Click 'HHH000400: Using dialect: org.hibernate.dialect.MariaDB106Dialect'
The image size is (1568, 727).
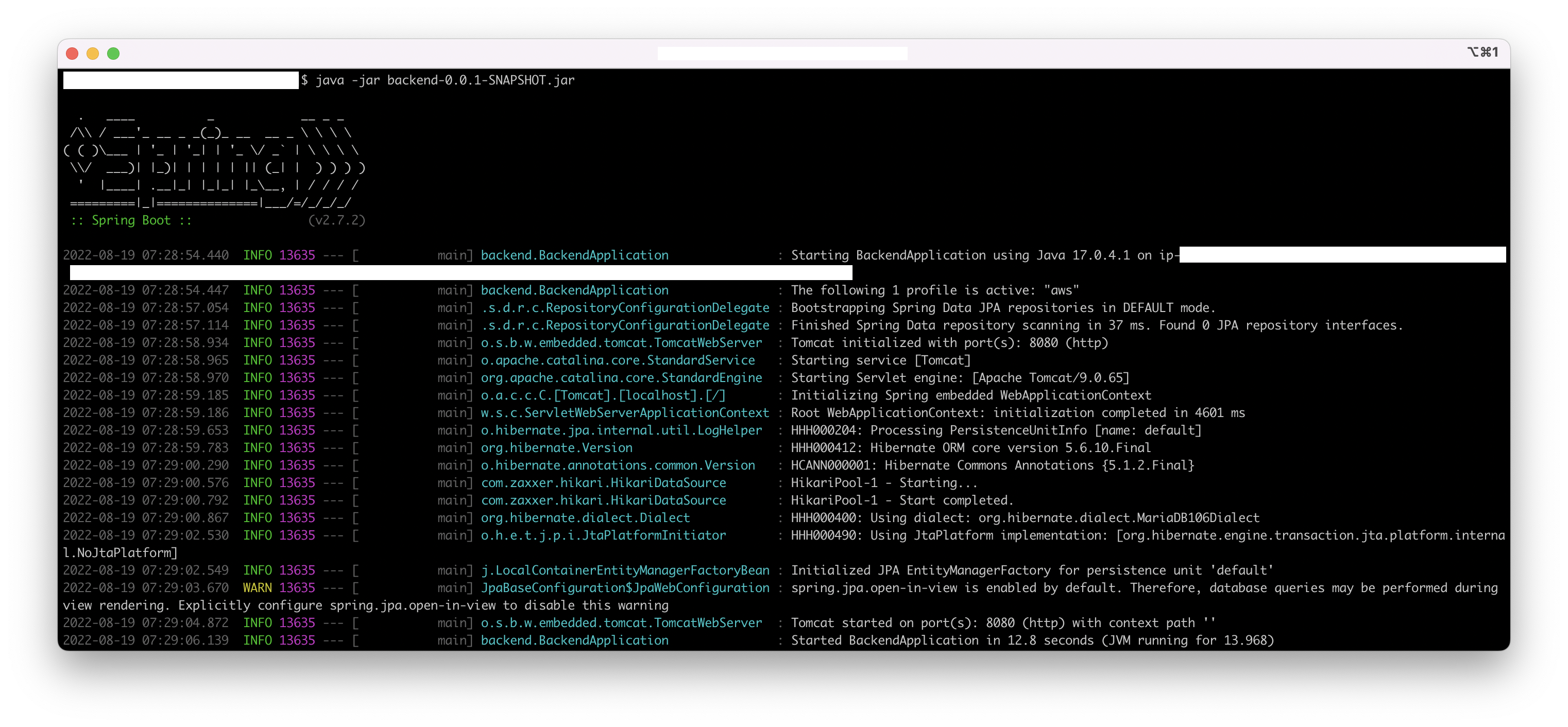coord(1025,518)
